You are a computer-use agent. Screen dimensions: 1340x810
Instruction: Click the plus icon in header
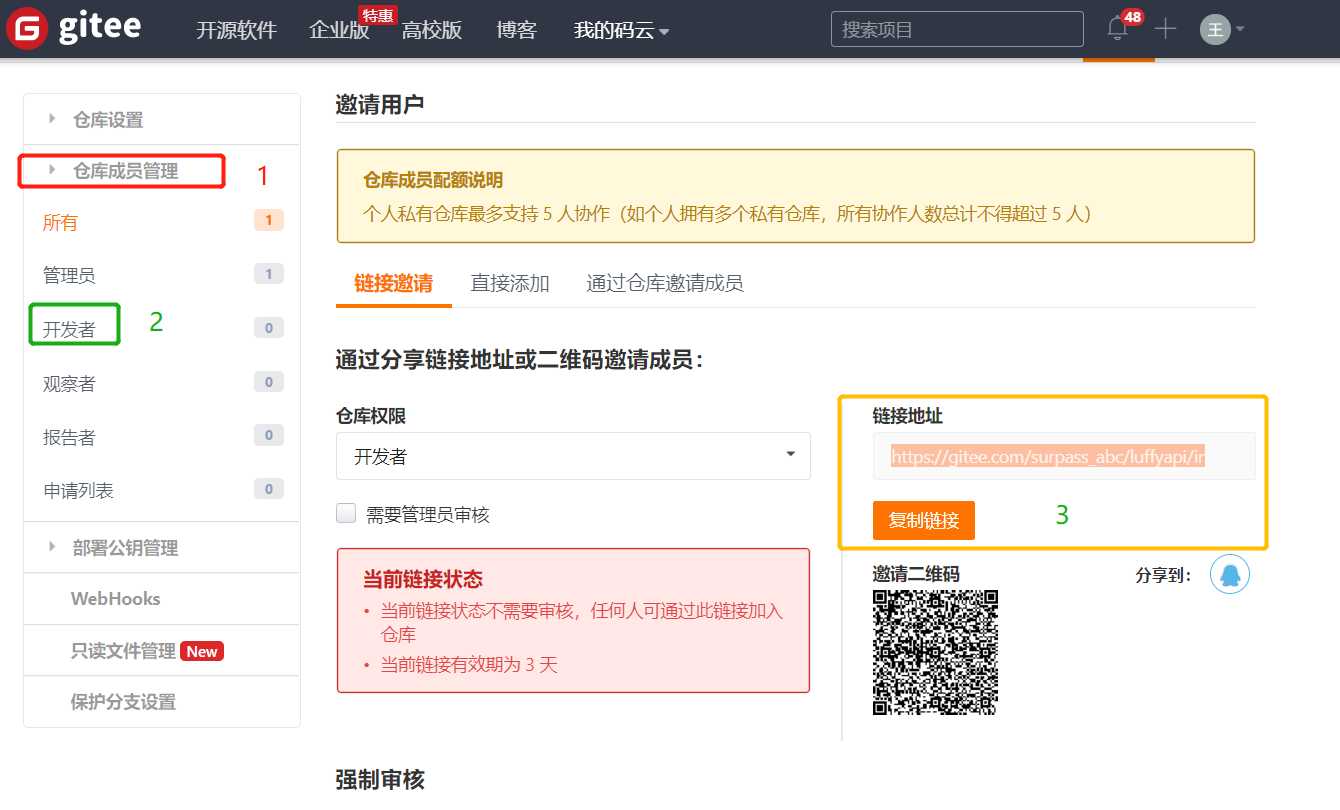[x=1165, y=29]
